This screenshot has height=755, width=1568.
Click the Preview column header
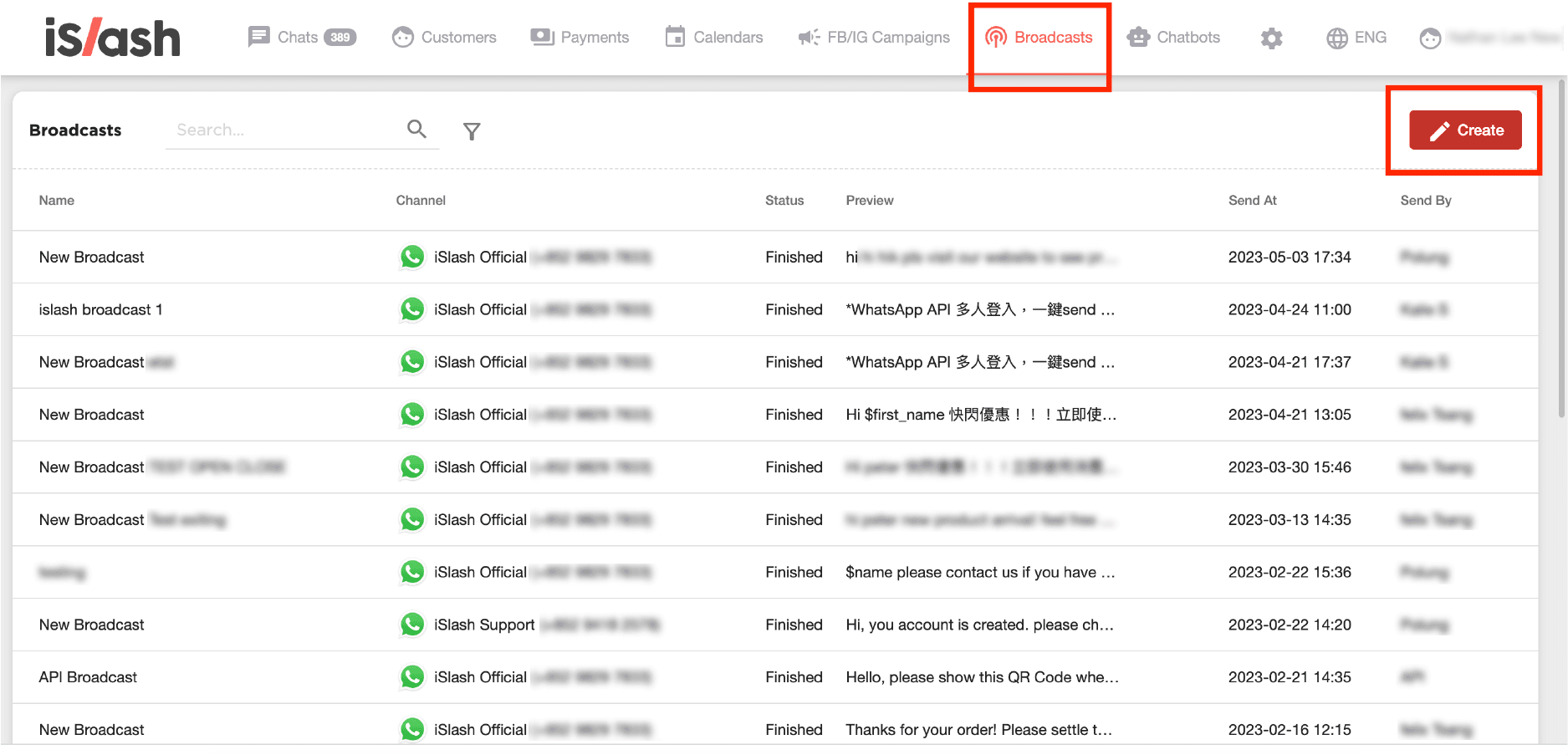tap(870, 201)
